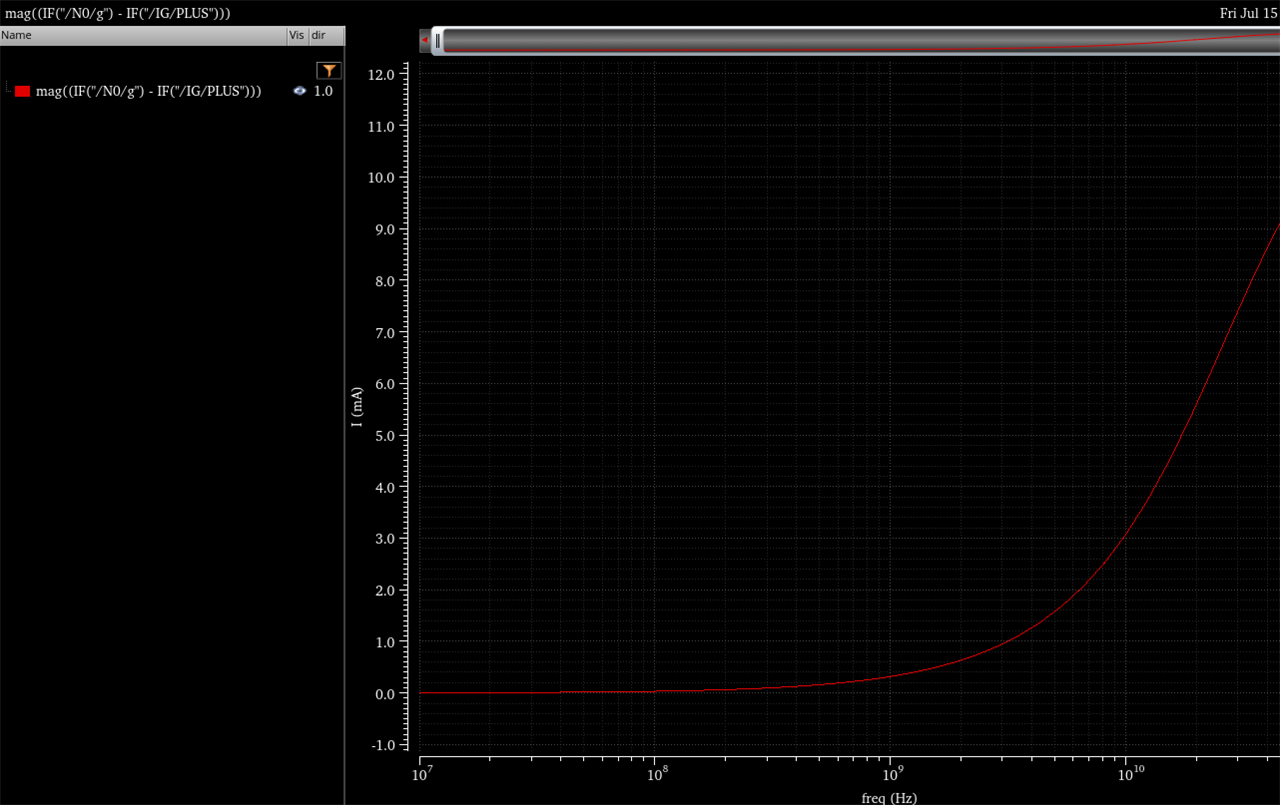Click the window title expression text
This screenshot has height=805, width=1280.
coord(118,13)
